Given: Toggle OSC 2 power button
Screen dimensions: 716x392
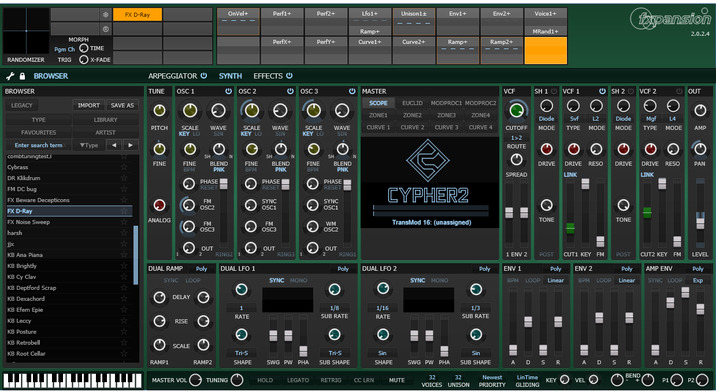Looking at the screenshot, I should click(290, 91).
